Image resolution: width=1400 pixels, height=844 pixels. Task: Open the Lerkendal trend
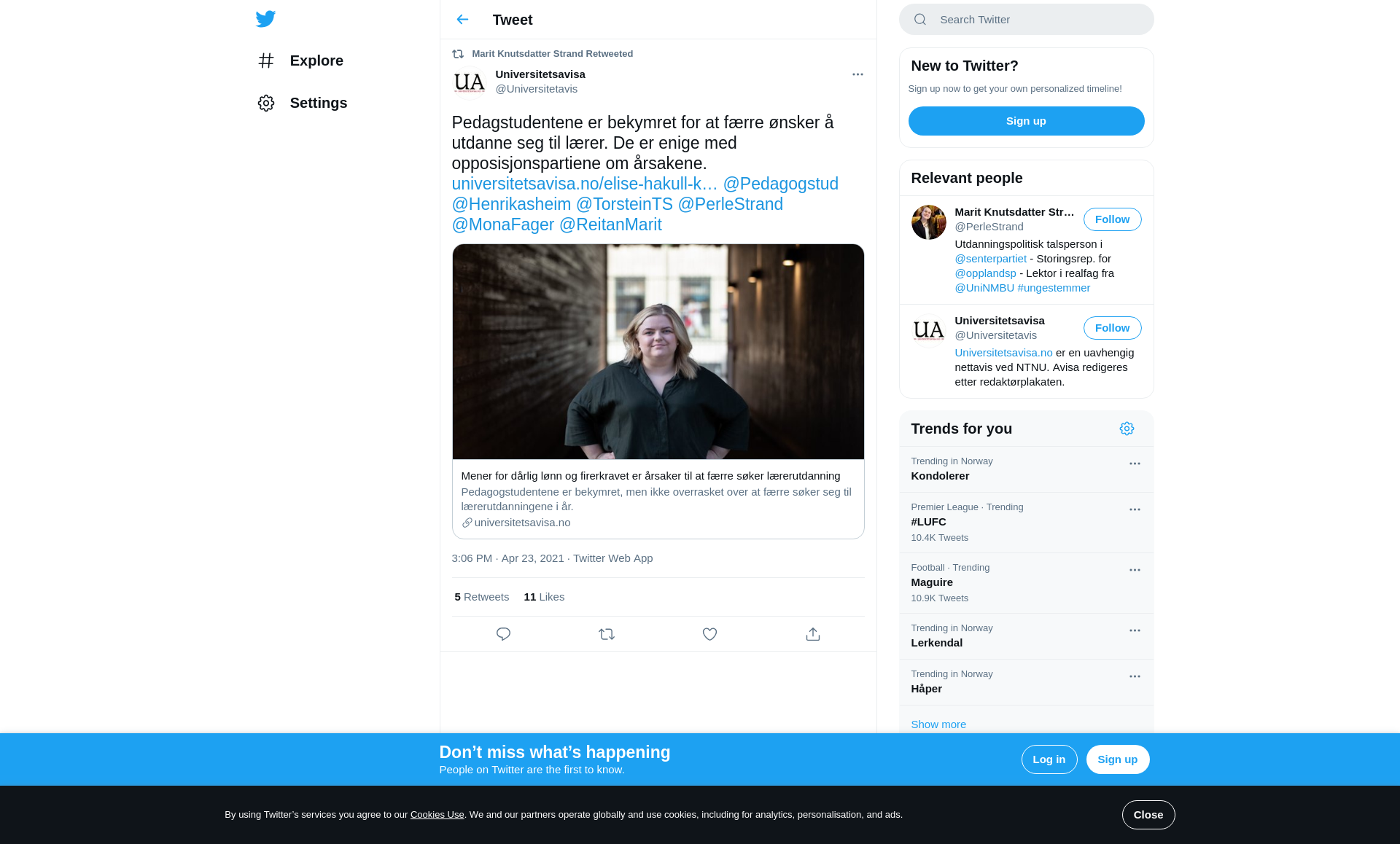coord(1026,636)
